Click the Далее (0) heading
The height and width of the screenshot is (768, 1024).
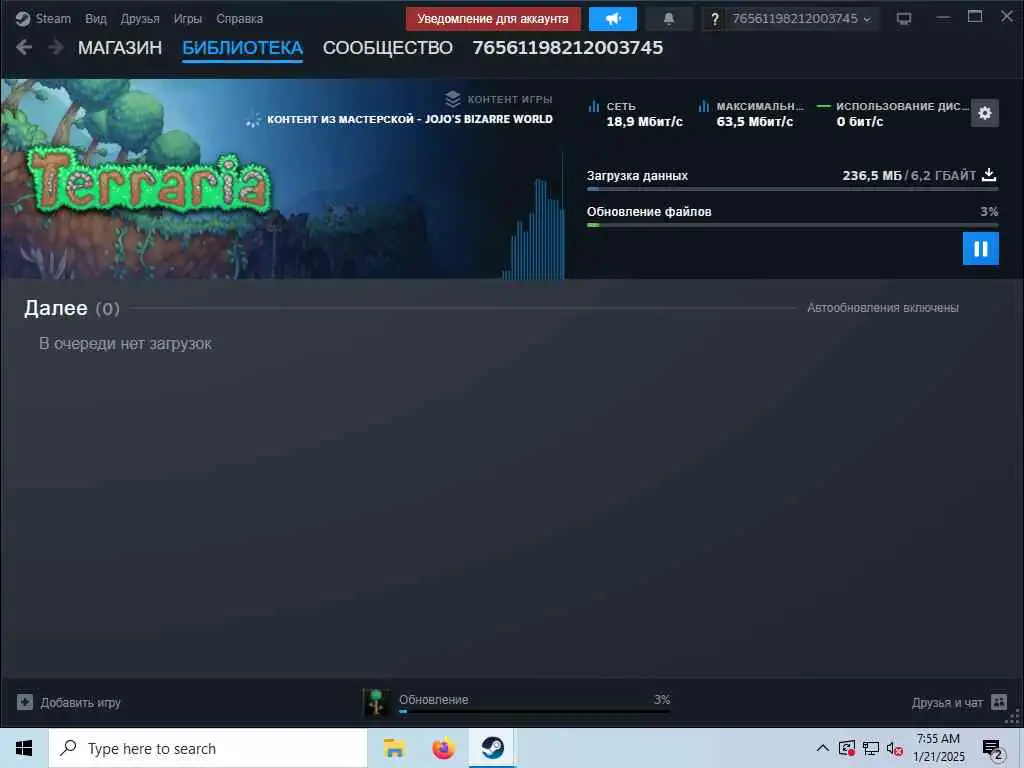(72, 308)
